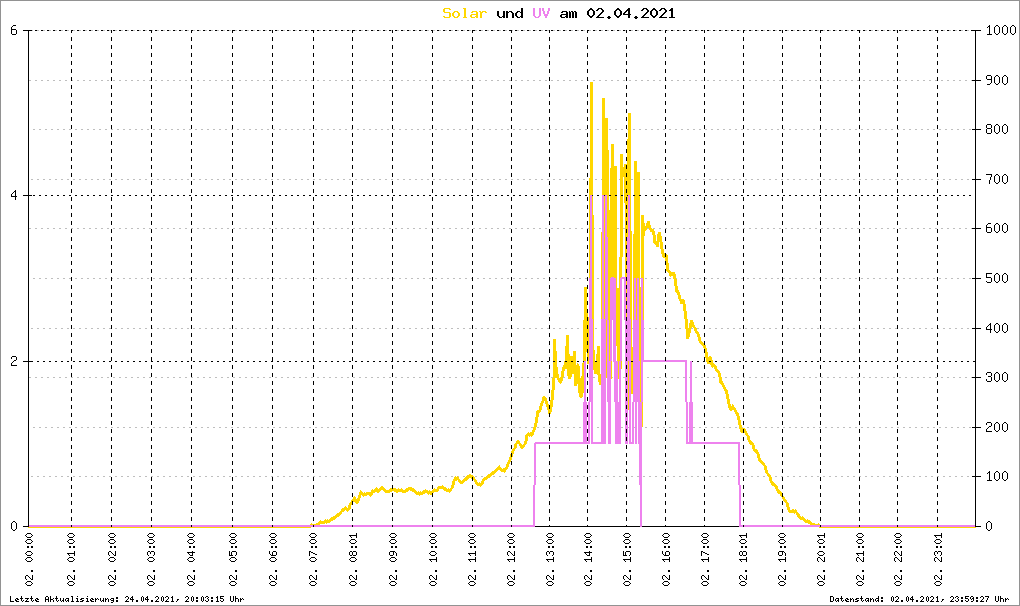Viewport: 1020px width, 606px height.
Task: Click the 'Datenstand' timestamp text
Action: point(919,599)
